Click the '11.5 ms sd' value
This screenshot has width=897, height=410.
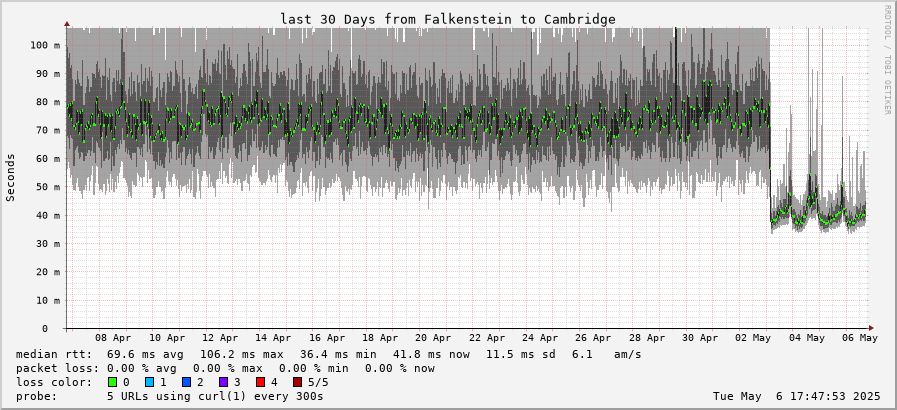click(x=521, y=355)
